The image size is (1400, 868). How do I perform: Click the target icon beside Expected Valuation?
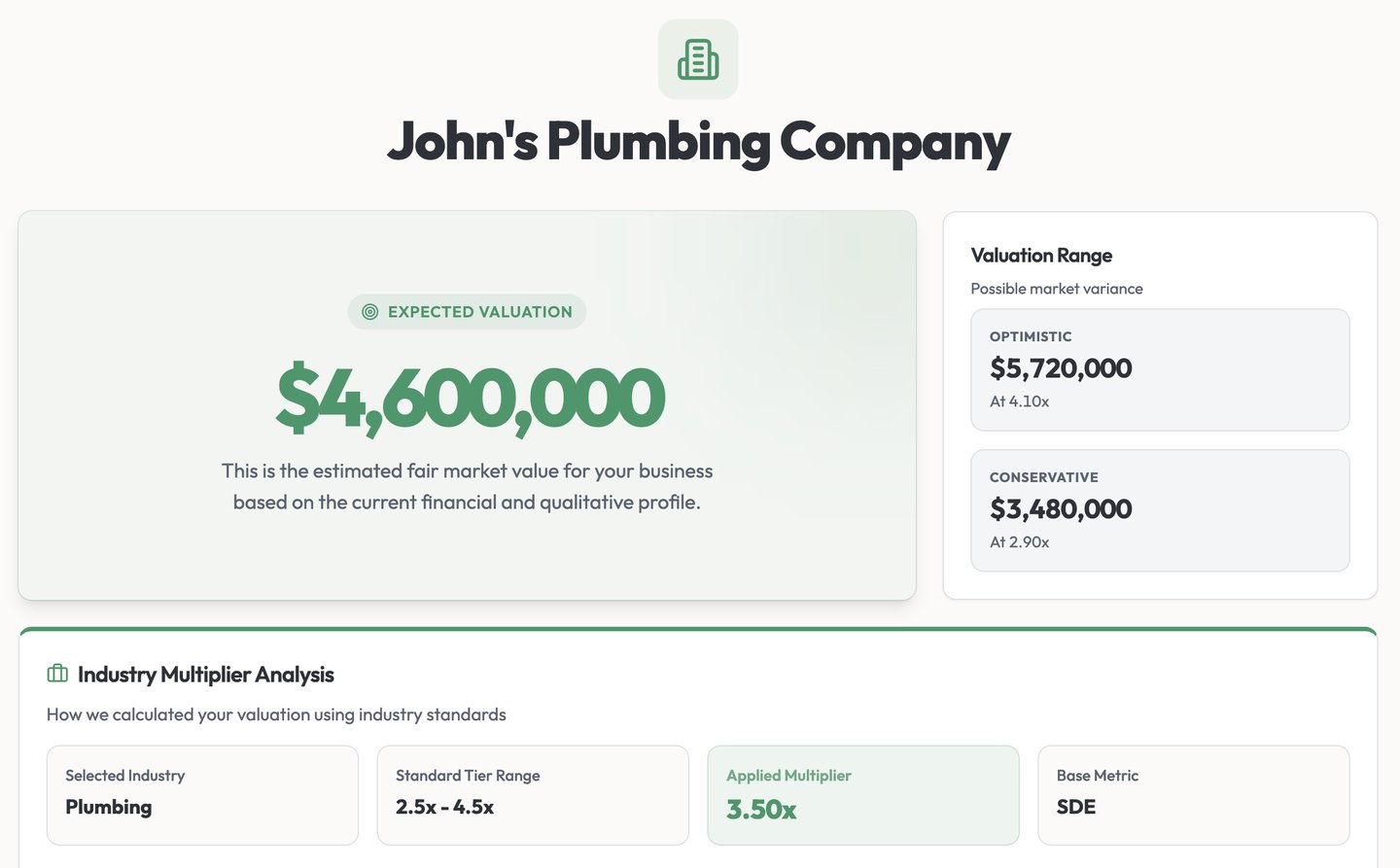pos(369,312)
